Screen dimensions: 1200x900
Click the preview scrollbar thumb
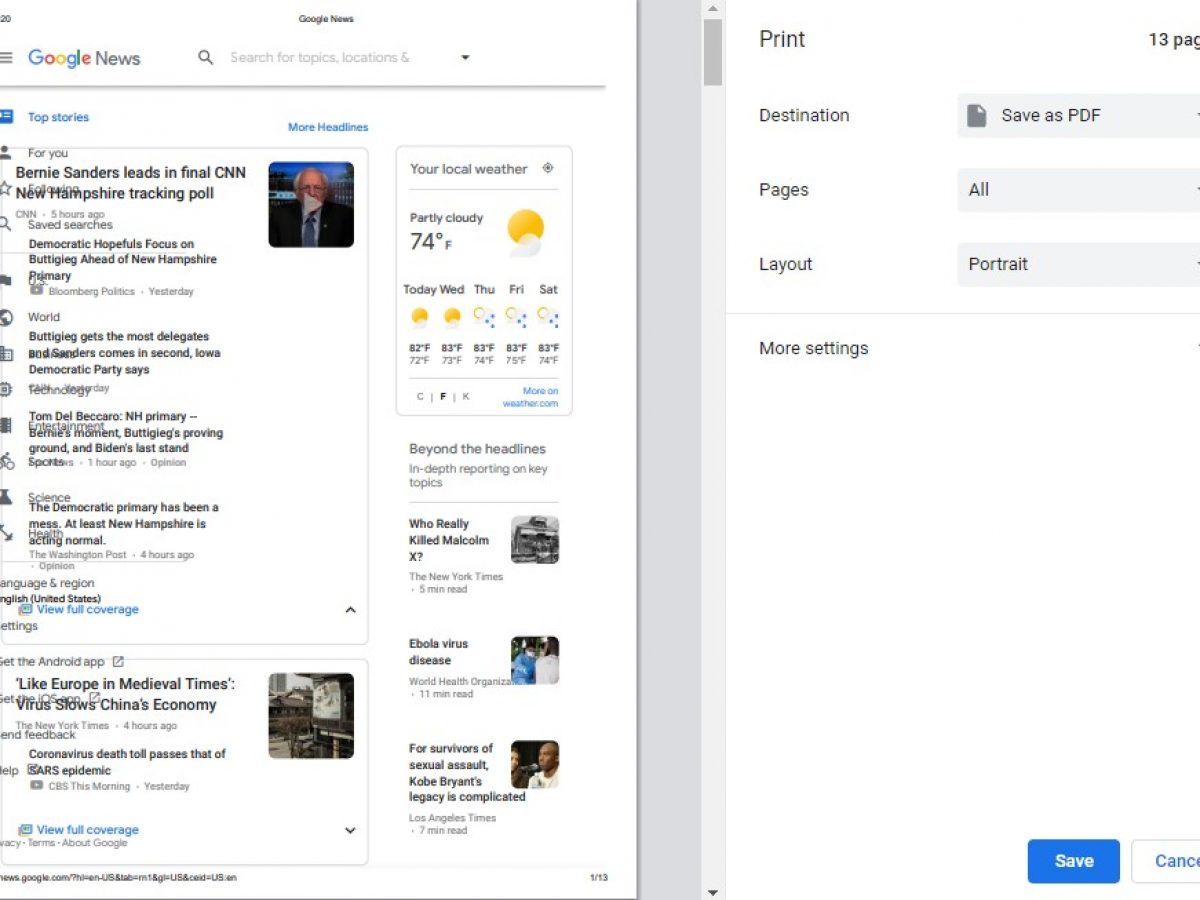click(712, 52)
